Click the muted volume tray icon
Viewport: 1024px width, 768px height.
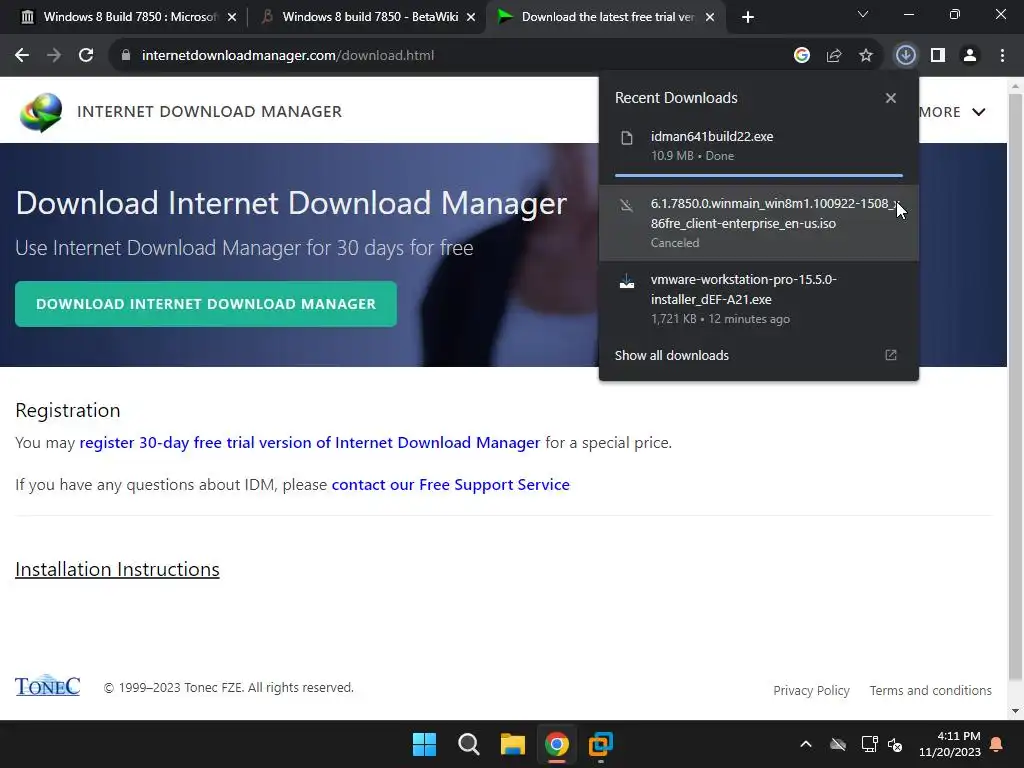tap(895, 744)
